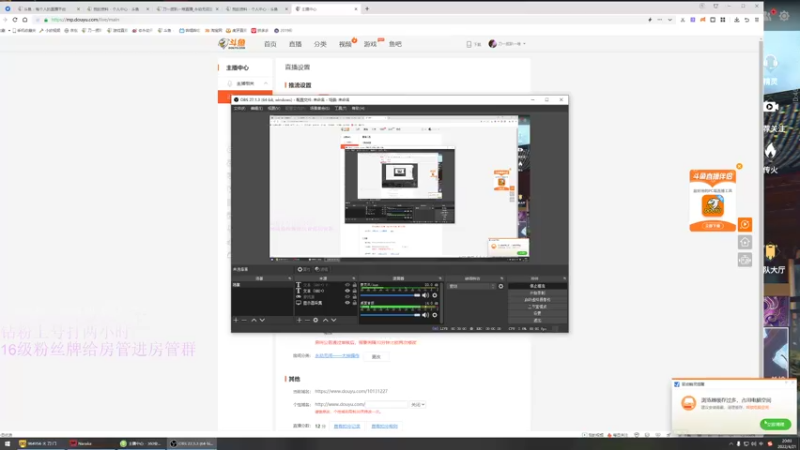
Task: Go to 分类 on Douyu navigation
Action: (320, 44)
